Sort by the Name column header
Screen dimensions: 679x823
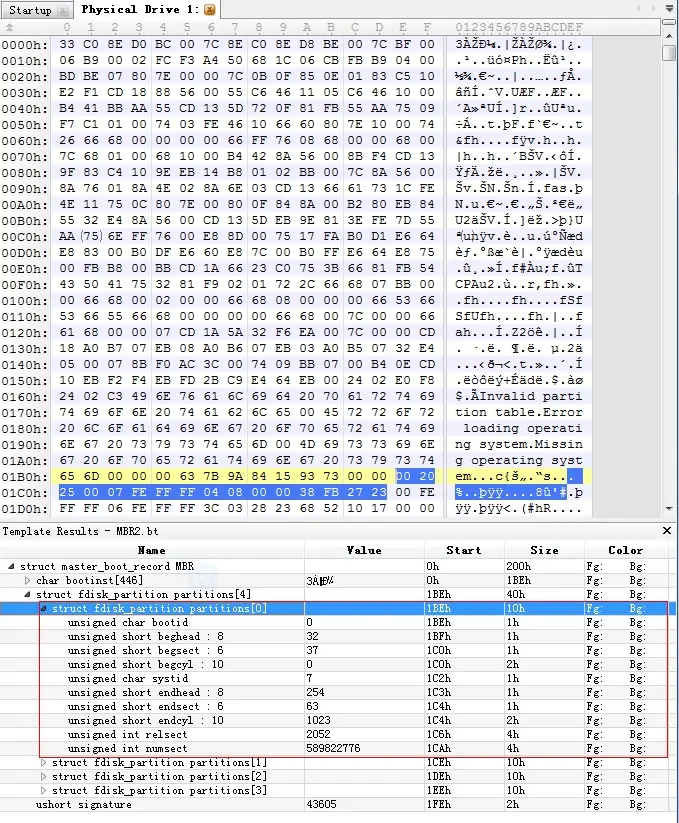click(152, 550)
